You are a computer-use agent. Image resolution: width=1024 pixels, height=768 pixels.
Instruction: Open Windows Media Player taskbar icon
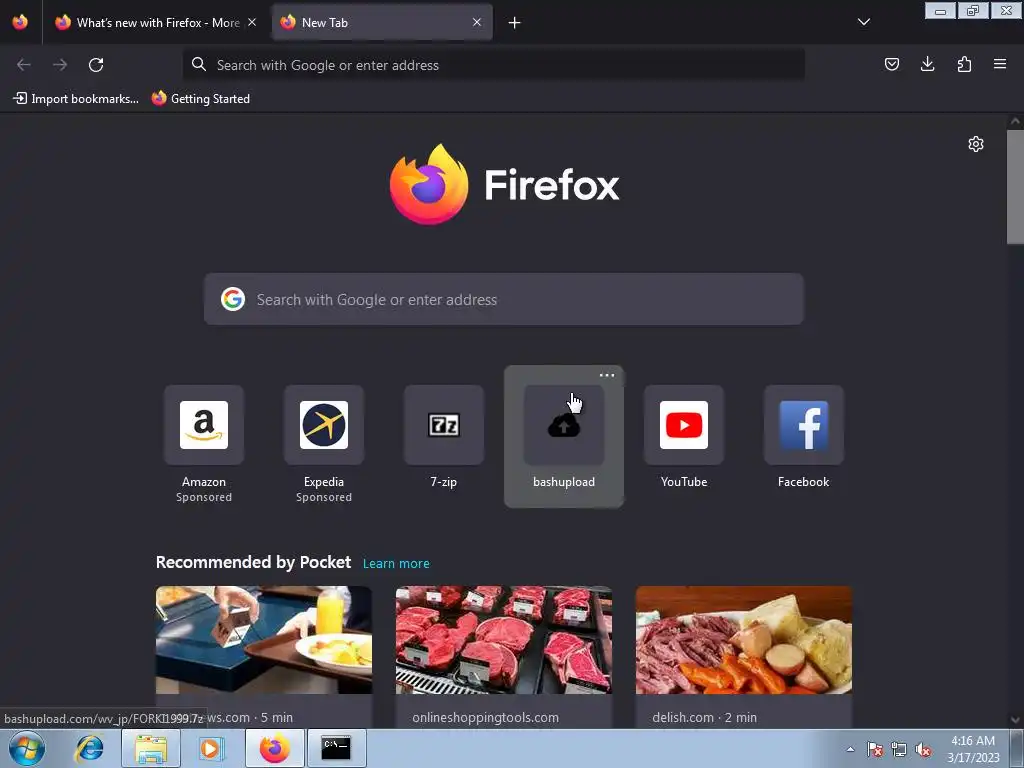click(x=211, y=748)
